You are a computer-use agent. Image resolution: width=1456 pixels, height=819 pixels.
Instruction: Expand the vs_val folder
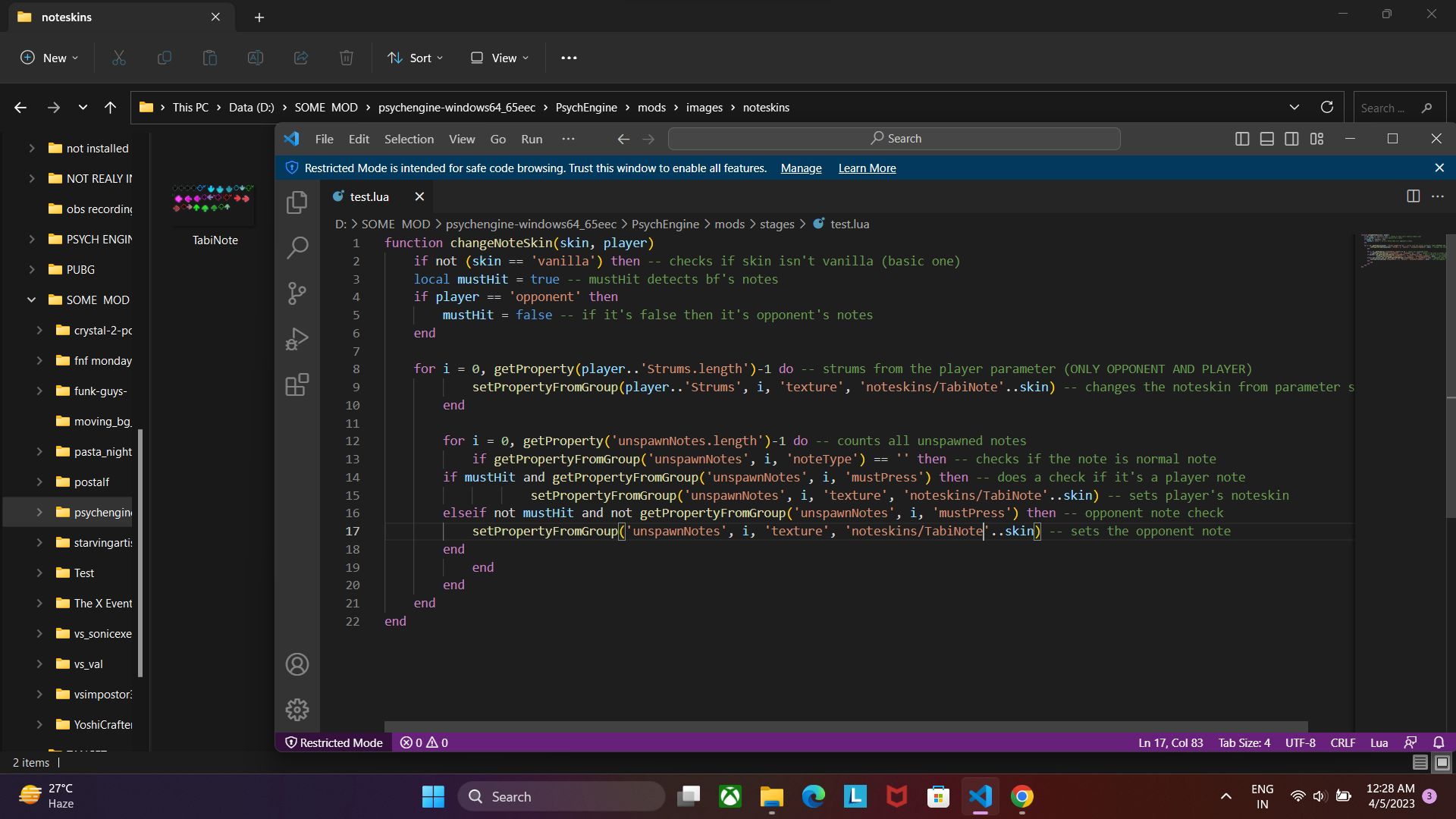click(x=39, y=664)
